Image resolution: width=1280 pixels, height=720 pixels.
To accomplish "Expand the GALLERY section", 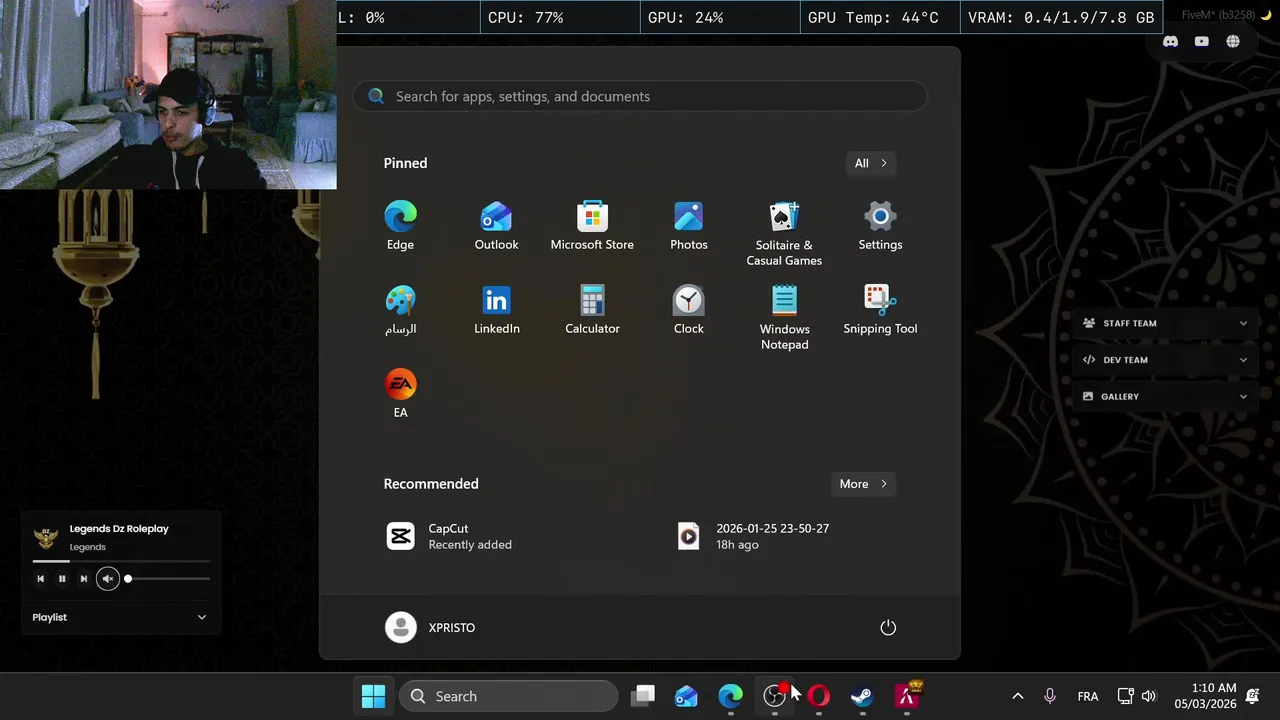I will point(1165,396).
